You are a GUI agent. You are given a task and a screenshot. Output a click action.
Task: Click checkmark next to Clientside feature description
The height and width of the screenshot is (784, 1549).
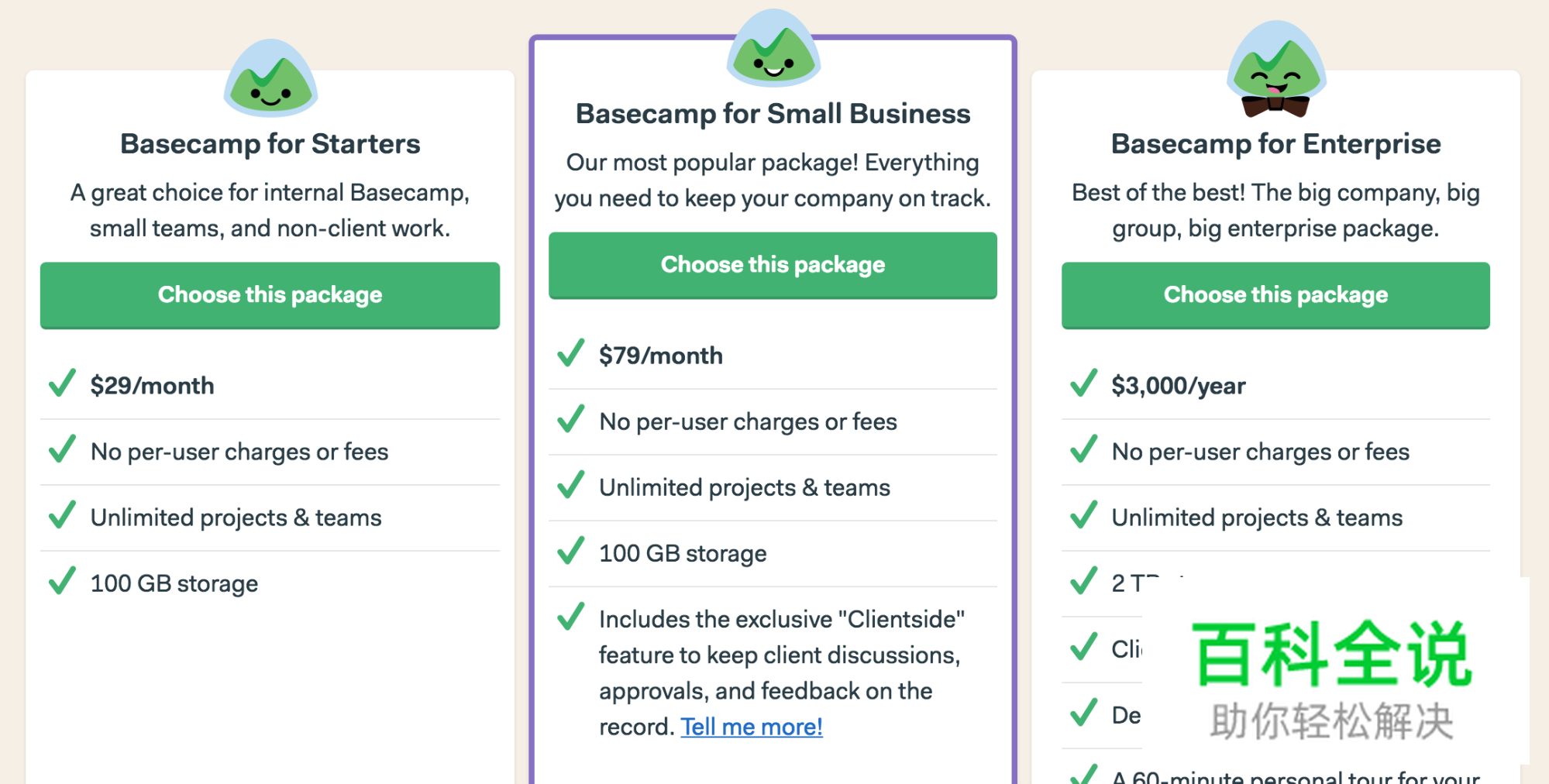tap(571, 617)
